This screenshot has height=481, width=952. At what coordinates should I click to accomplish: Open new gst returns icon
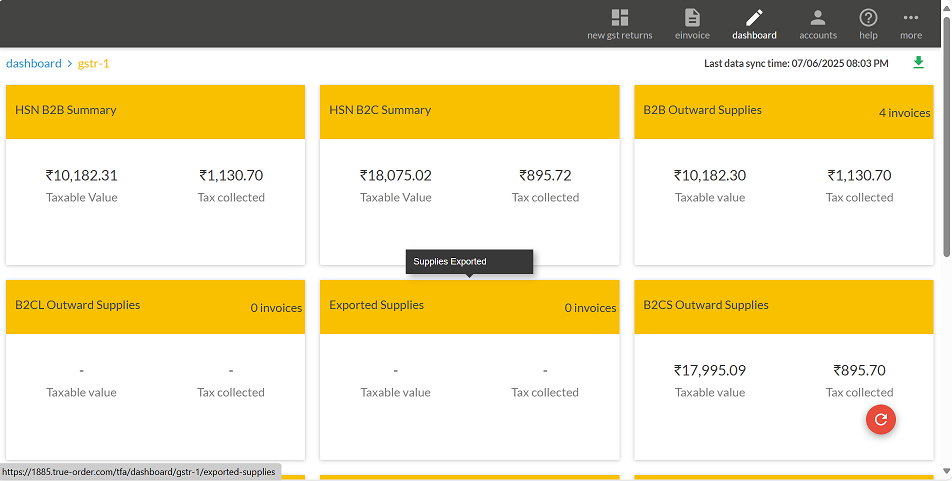coord(619,18)
